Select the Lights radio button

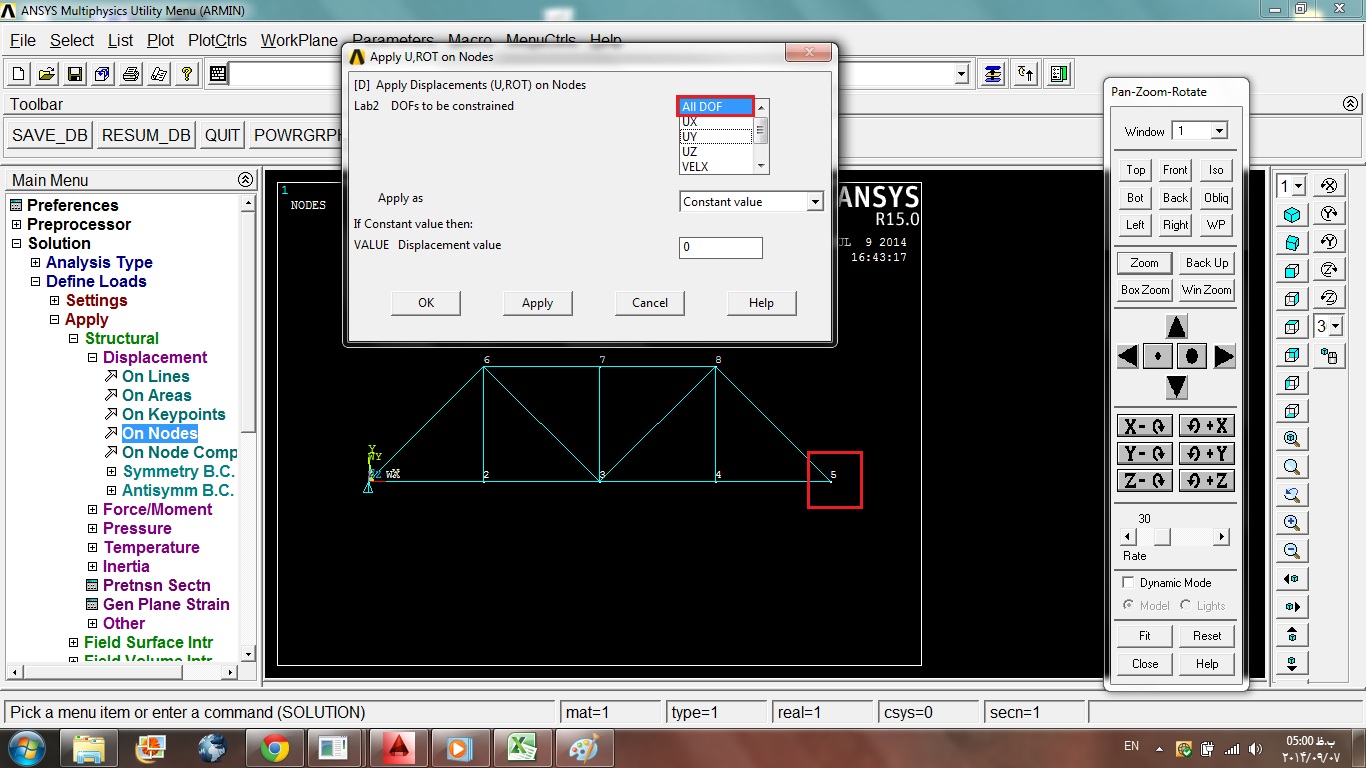tap(1186, 605)
